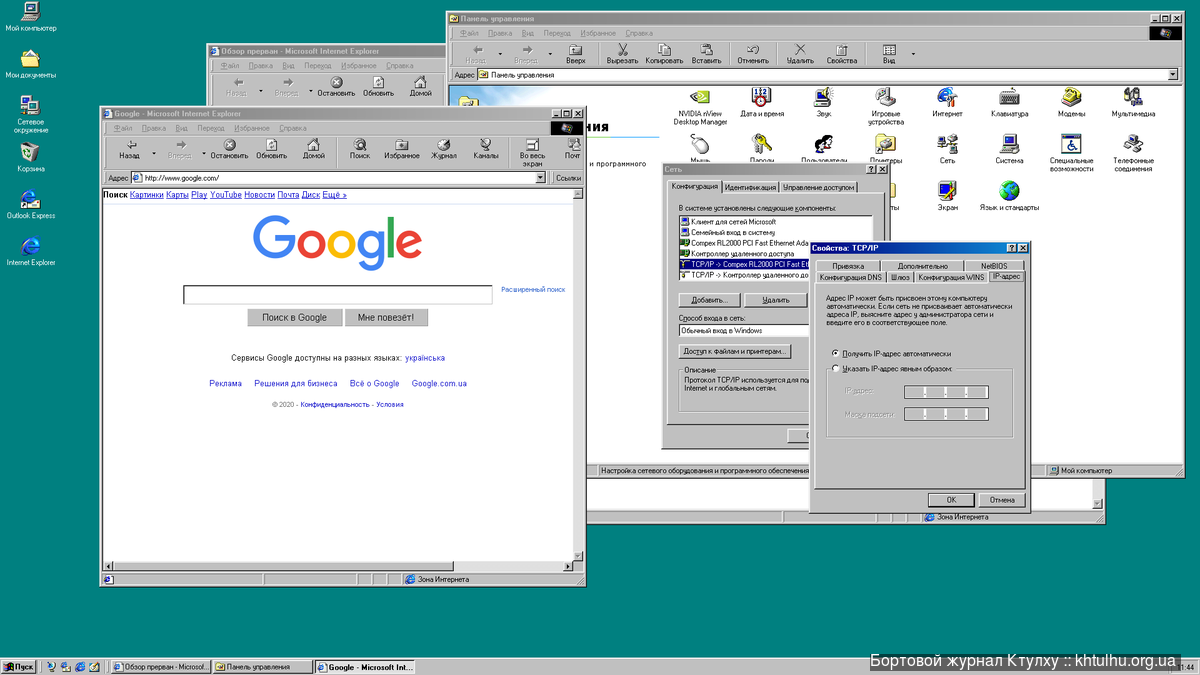Open the Вперёд history arrow in the Google window
Screen dimensions: 1200x675
click(203, 154)
